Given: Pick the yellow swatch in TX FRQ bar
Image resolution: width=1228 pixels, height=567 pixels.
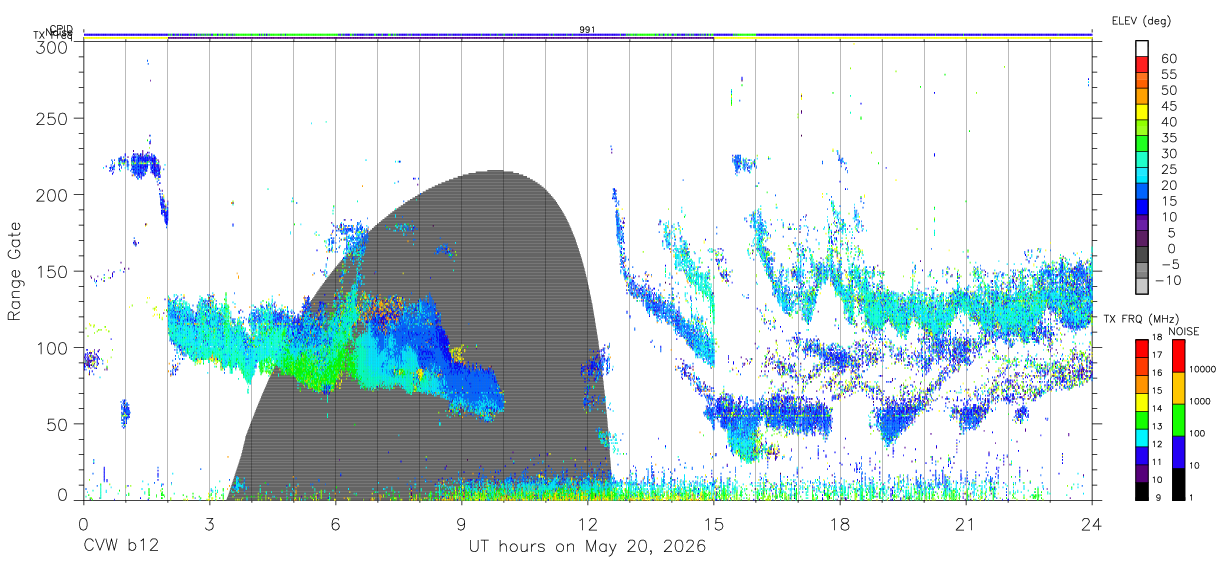Looking at the screenshot, I should tap(1141, 400).
